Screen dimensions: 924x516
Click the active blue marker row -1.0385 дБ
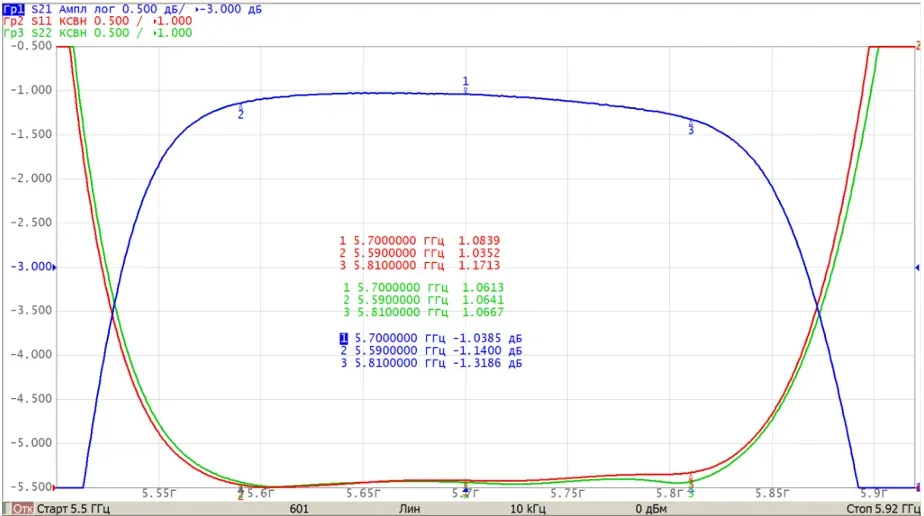tap(431, 339)
